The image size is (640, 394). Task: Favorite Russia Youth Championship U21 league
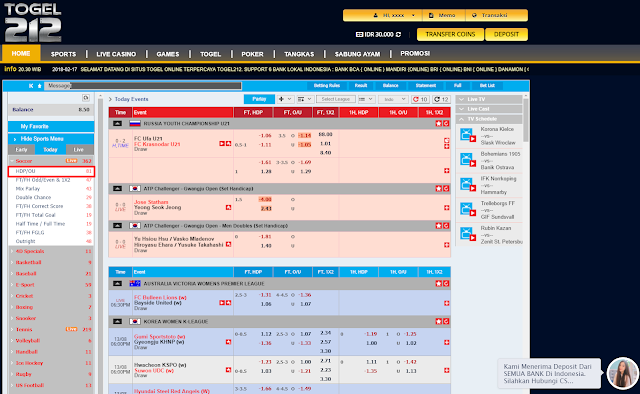point(438,123)
